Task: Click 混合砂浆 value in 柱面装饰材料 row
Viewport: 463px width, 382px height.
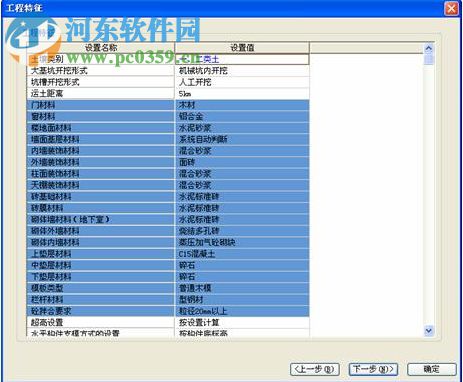Action: (242, 174)
